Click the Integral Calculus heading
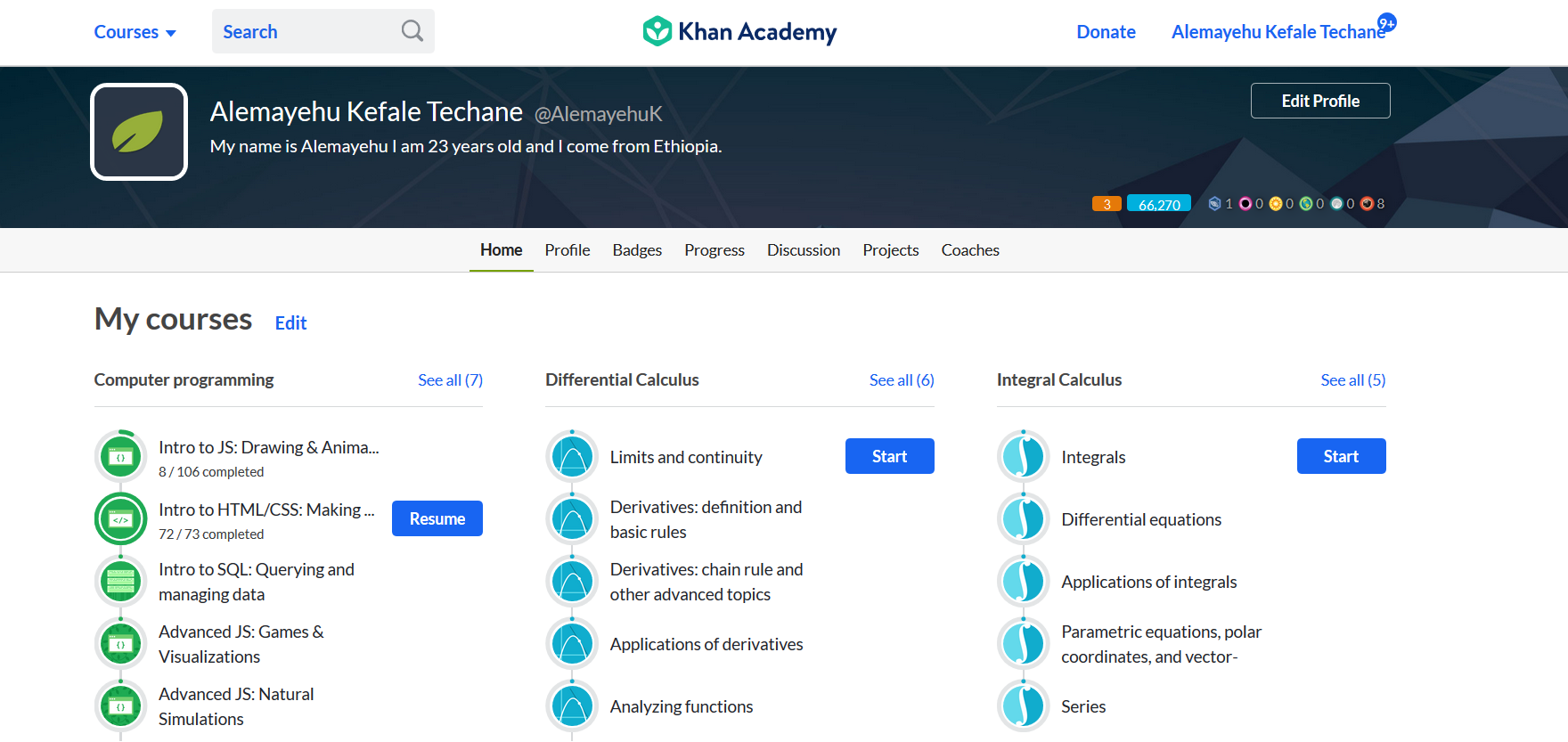This screenshot has height=742, width=1568. [1059, 380]
